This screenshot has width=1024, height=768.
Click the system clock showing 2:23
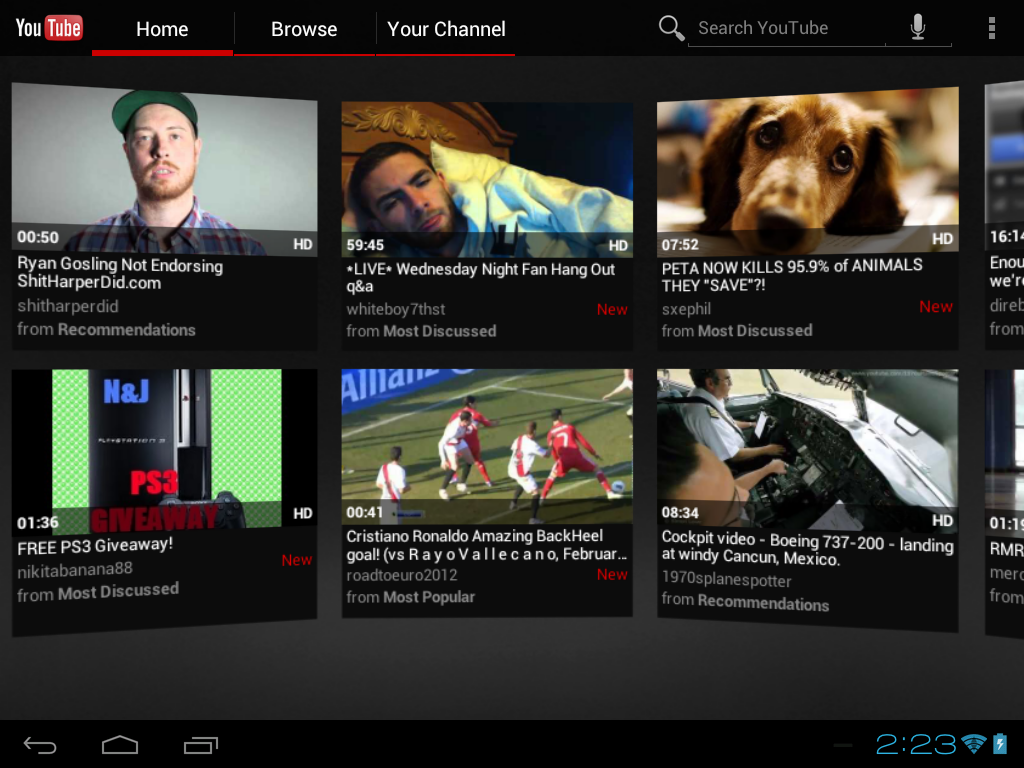[916, 743]
